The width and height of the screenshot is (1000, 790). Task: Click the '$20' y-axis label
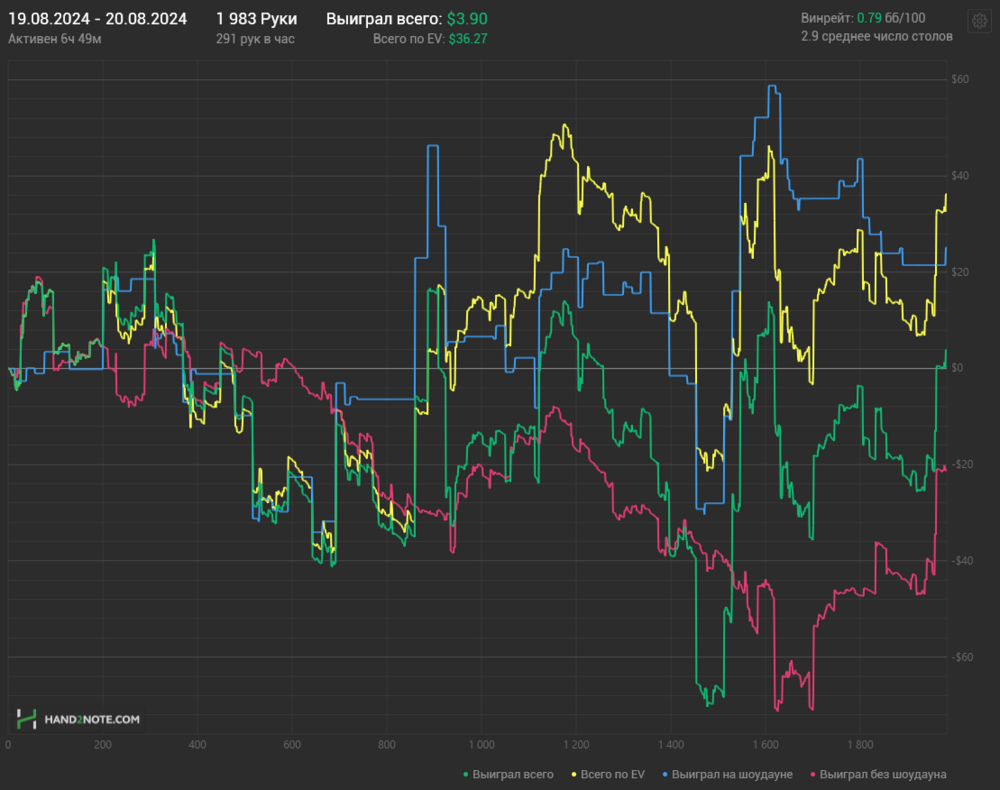(960, 272)
